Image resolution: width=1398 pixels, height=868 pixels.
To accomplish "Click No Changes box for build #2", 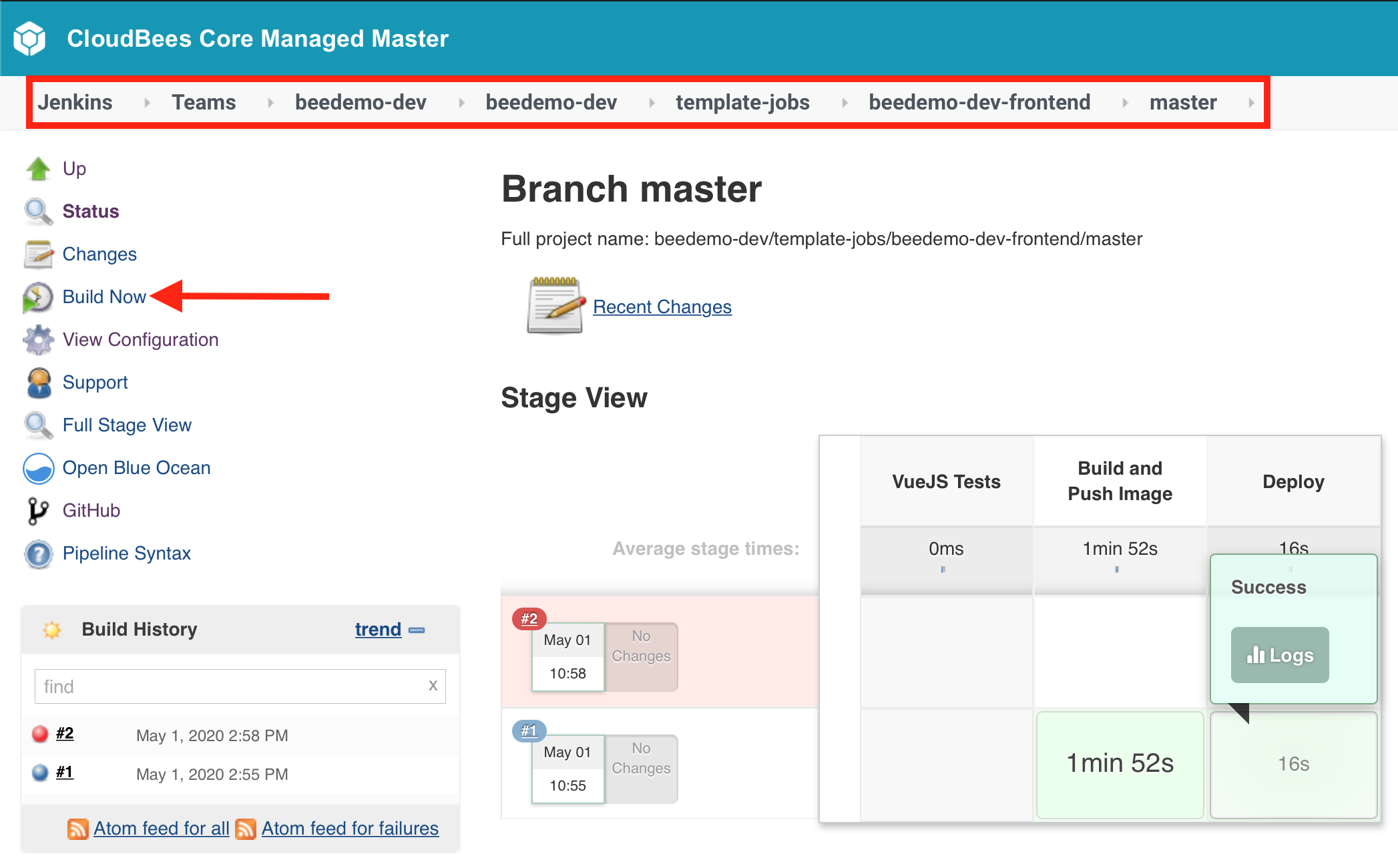I will pyautogui.click(x=641, y=656).
